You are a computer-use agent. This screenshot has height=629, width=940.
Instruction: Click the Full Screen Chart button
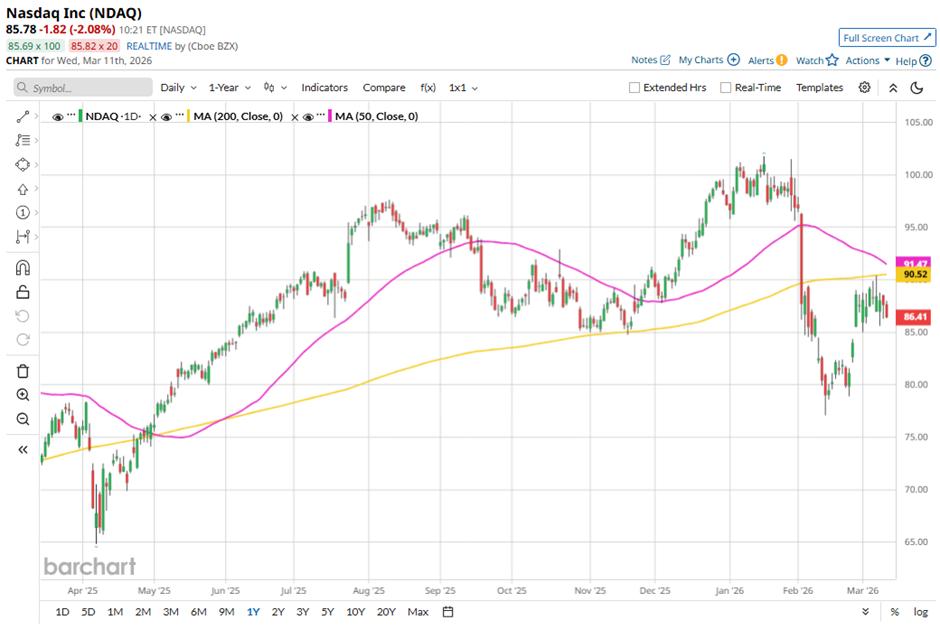[x=887, y=38]
